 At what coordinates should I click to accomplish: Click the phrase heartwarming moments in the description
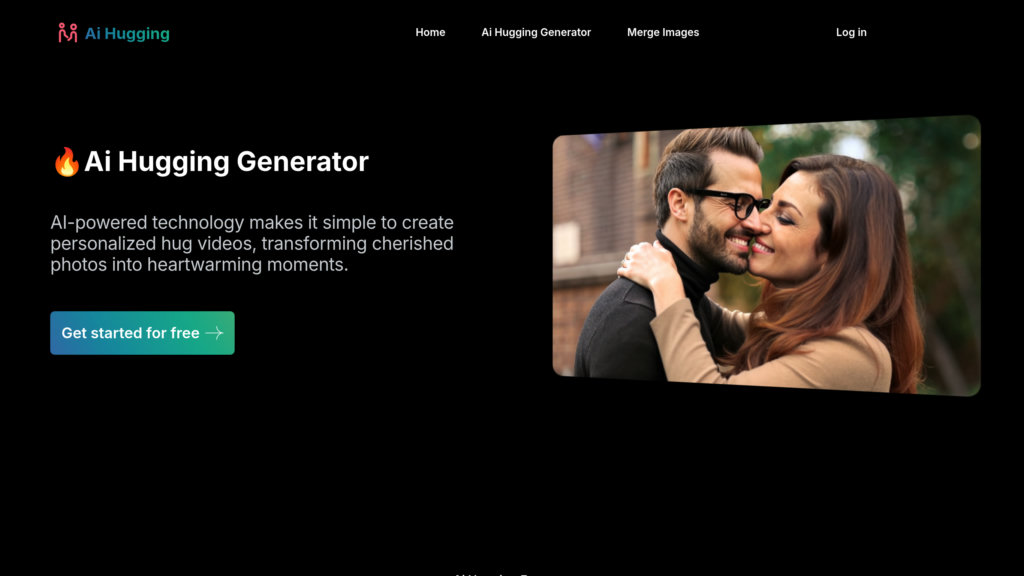(x=248, y=264)
